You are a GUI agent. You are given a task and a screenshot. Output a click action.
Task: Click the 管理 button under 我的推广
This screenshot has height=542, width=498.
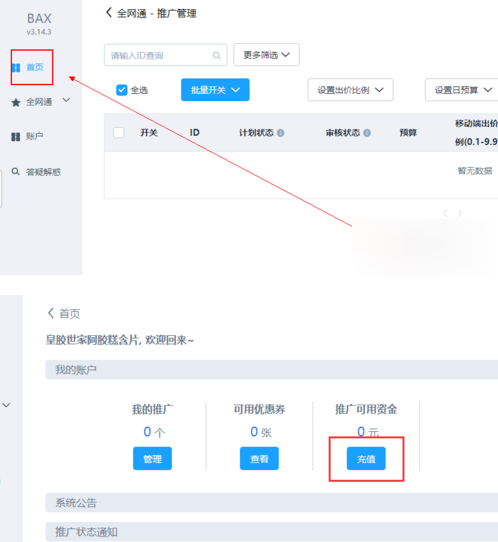[x=152, y=458]
